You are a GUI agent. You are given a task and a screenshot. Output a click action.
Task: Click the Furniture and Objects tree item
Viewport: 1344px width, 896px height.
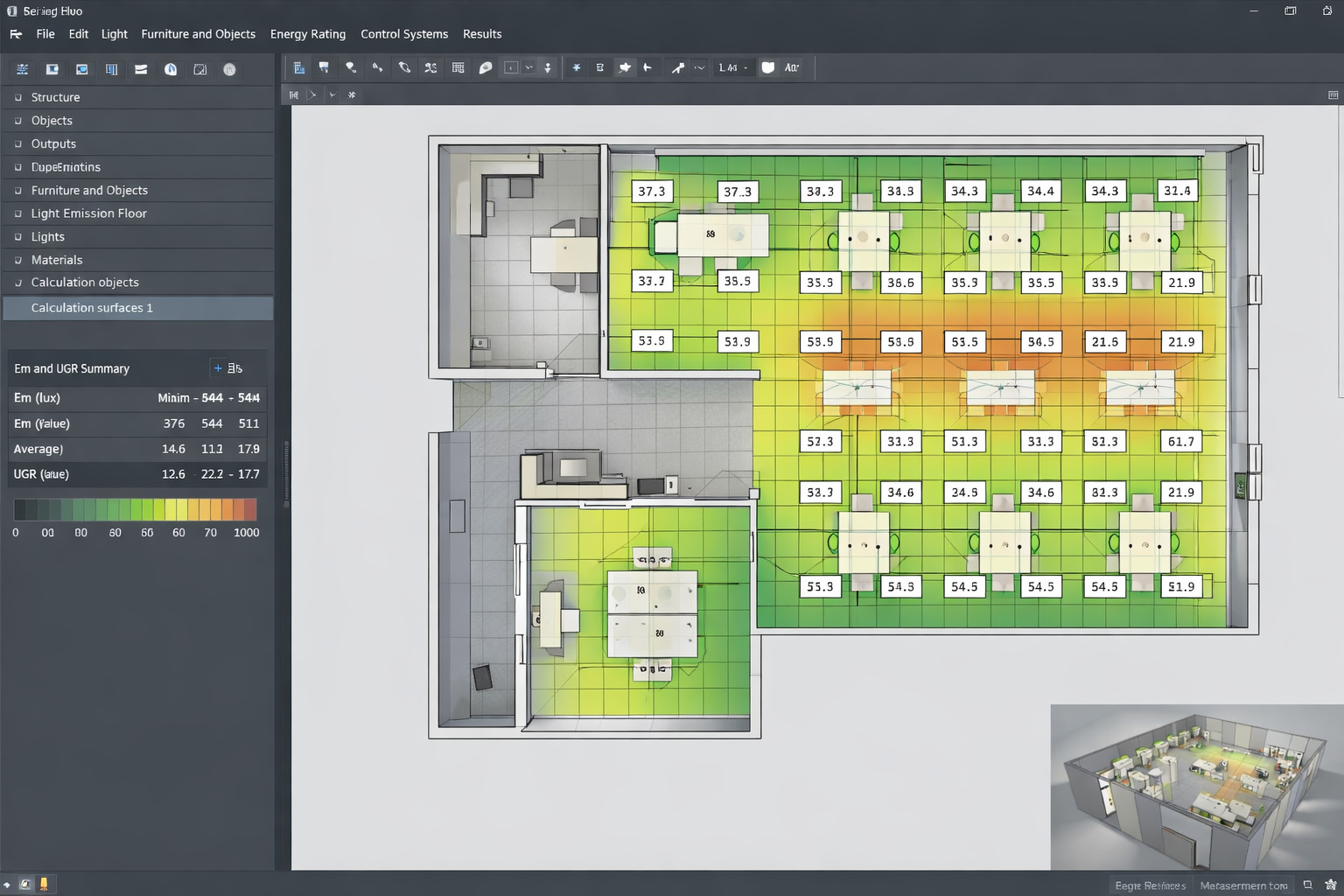click(x=89, y=190)
